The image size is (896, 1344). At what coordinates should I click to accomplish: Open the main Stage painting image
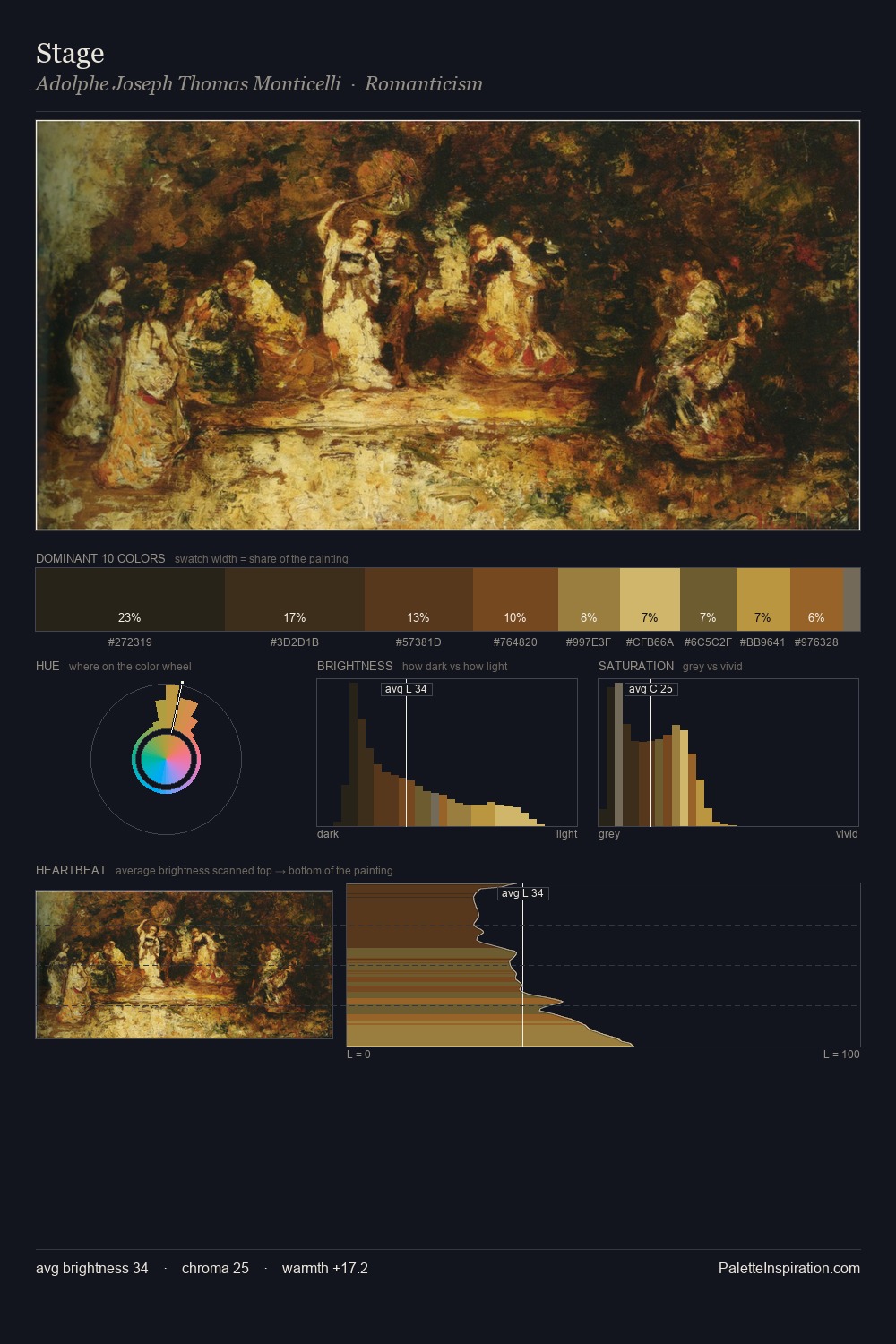click(448, 325)
